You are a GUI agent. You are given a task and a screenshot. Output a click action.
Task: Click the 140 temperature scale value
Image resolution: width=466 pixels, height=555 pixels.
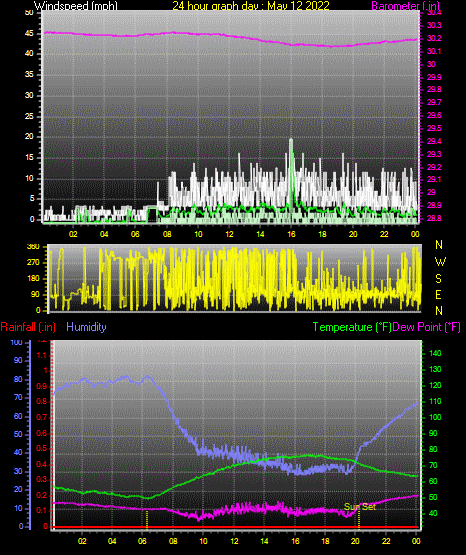(x=435, y=353)
